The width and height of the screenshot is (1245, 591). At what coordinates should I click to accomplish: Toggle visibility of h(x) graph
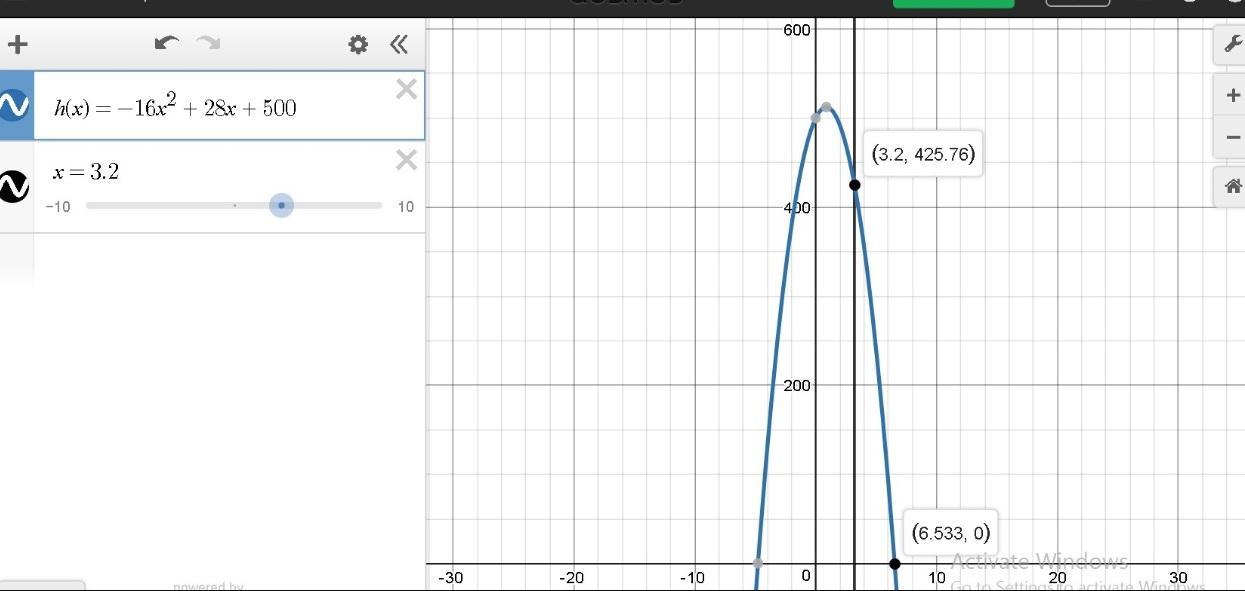[14, 105]
